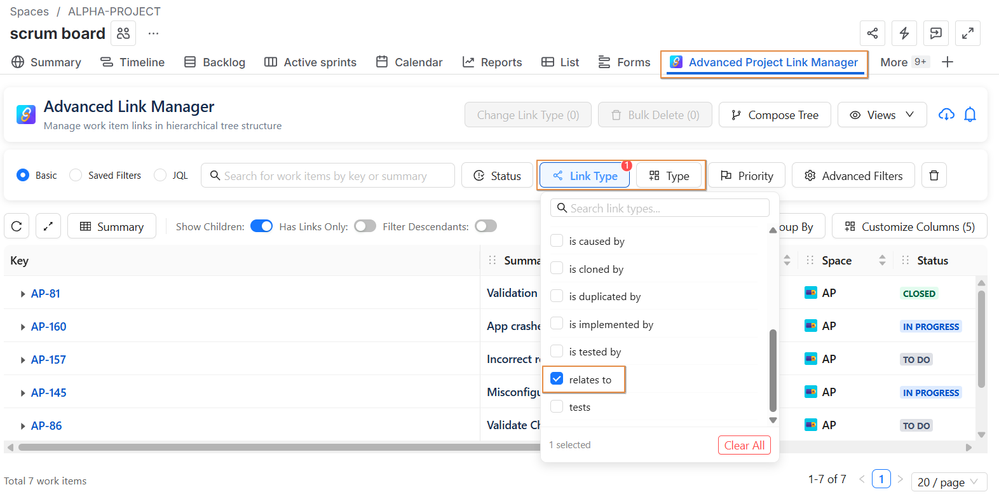Expand the AP-157 row
The image size is (999, 503).
(23, 360)
